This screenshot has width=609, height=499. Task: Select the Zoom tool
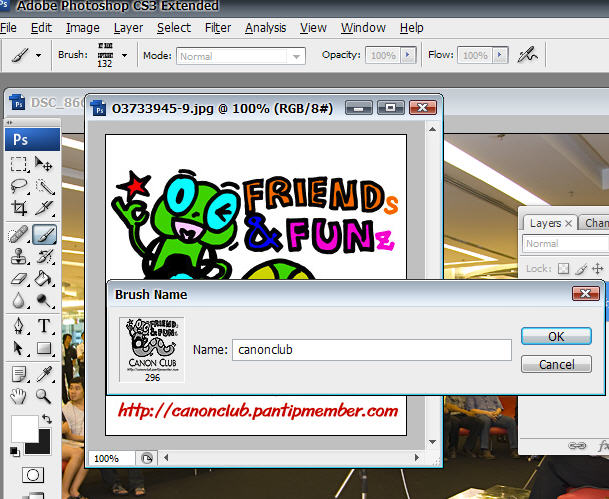coord(44,396)
